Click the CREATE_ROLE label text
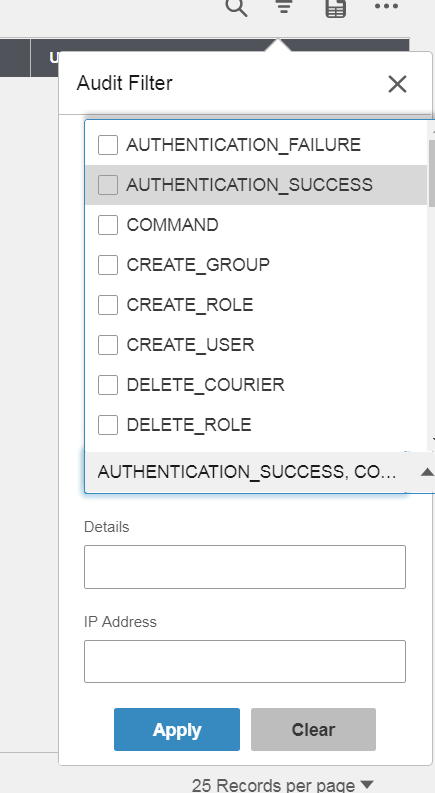Viewport: 435px width, 793px height. tap(190, 305)
